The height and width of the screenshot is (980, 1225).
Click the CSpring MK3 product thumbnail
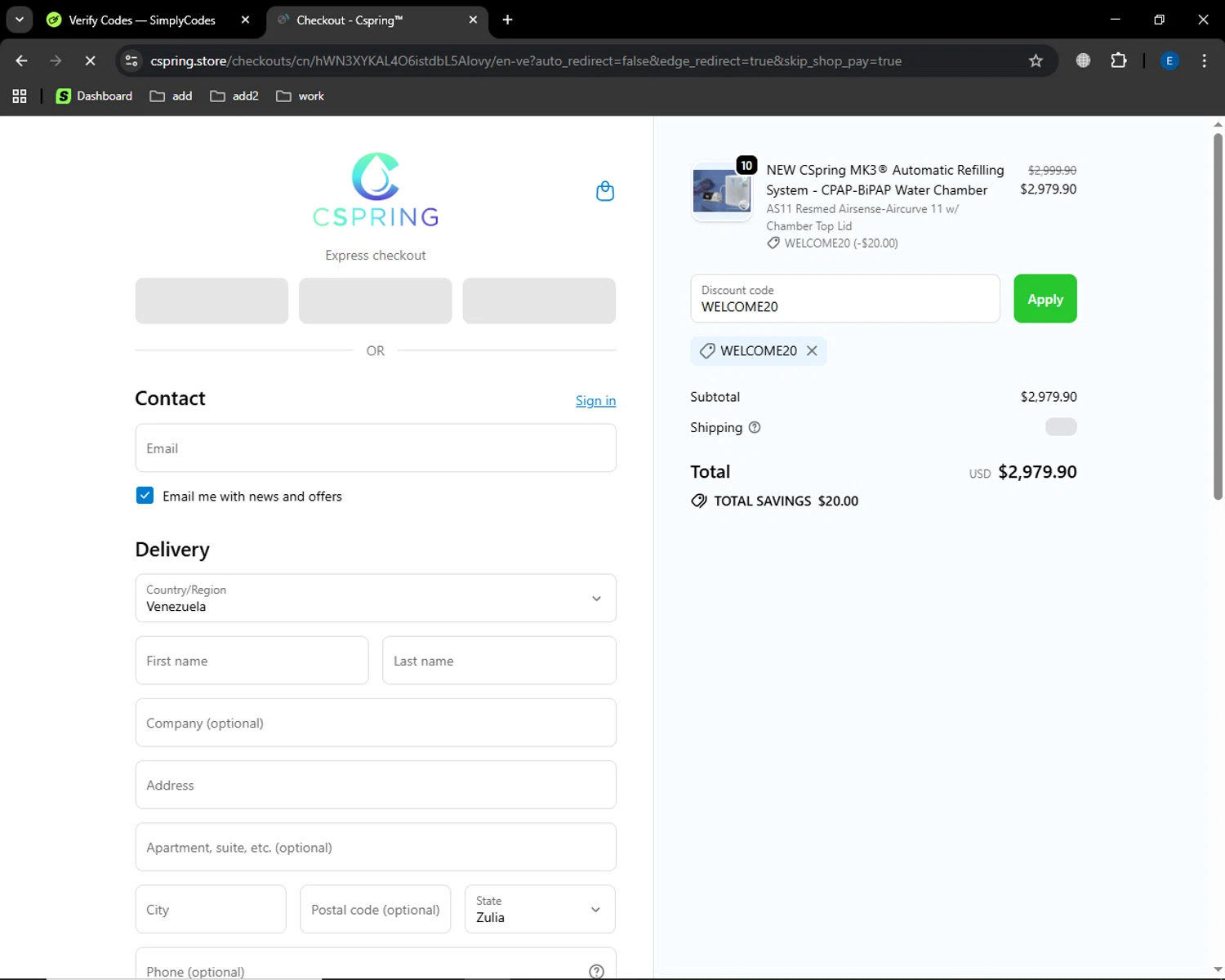(x=722, y=190)
